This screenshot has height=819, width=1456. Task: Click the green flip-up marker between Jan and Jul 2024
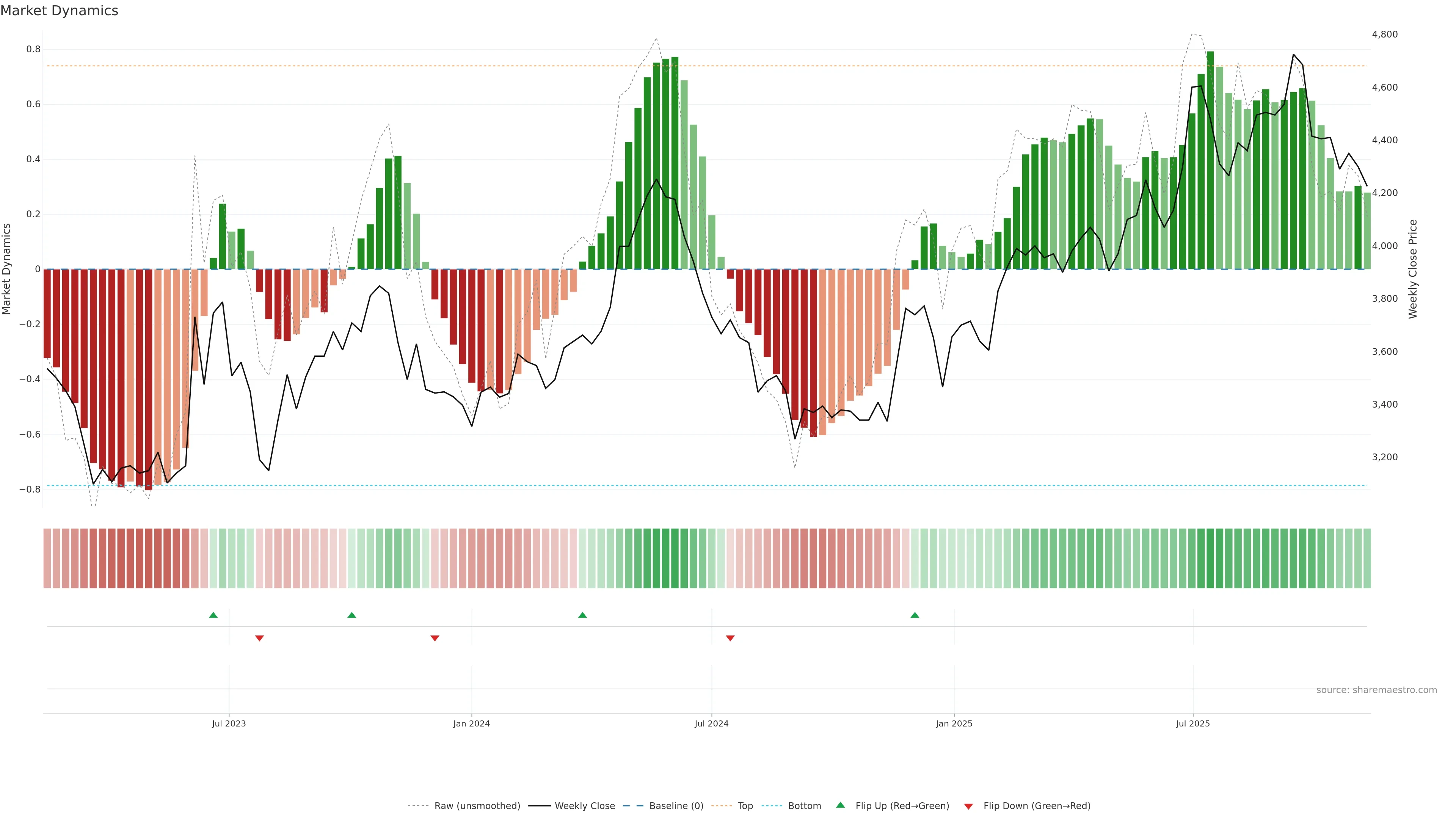[x=583, y=615]
